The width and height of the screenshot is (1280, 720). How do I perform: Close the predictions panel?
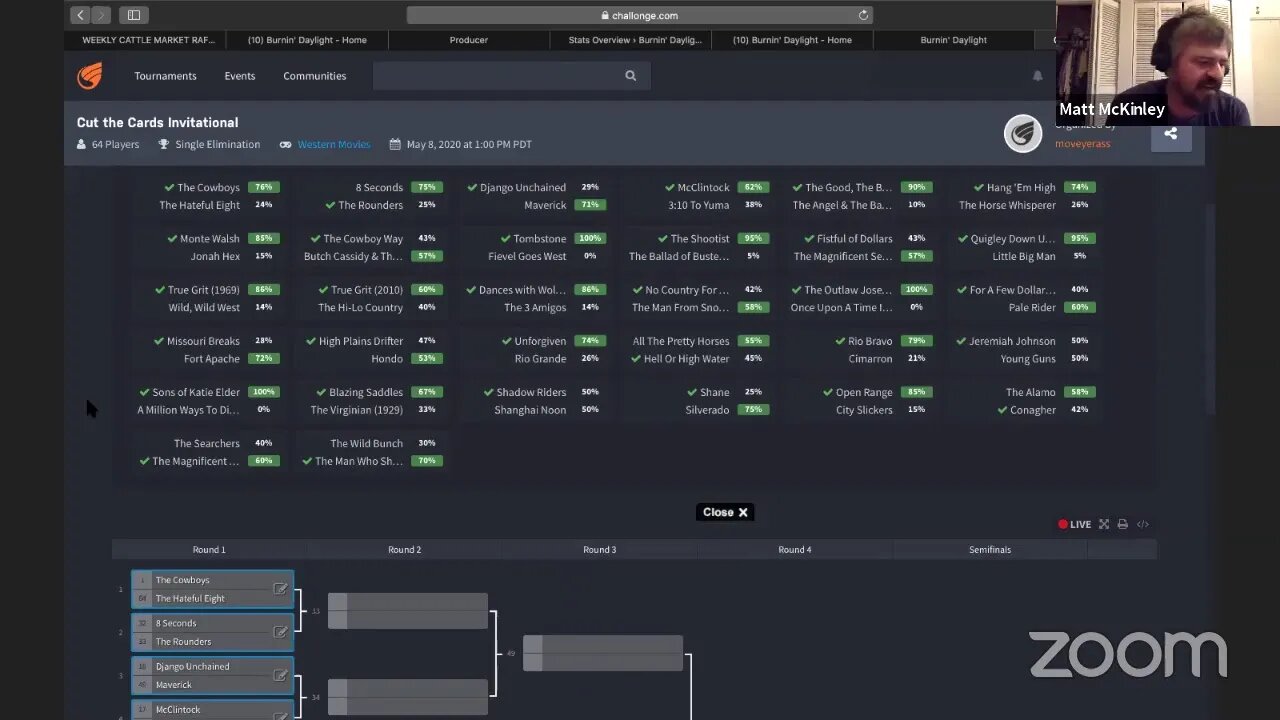725,512
